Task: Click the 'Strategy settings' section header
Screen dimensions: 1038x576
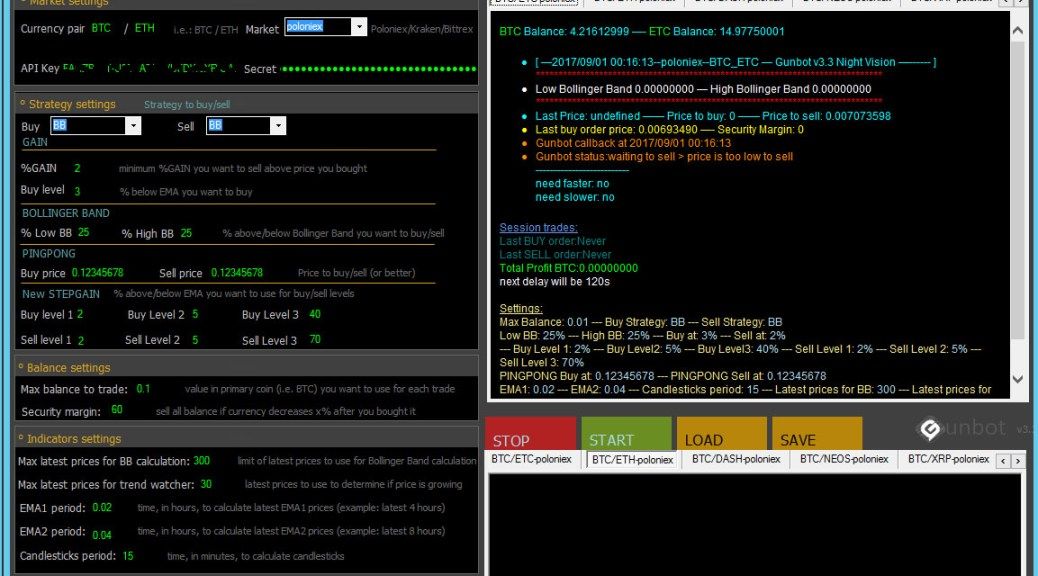Action: (72, 104)
